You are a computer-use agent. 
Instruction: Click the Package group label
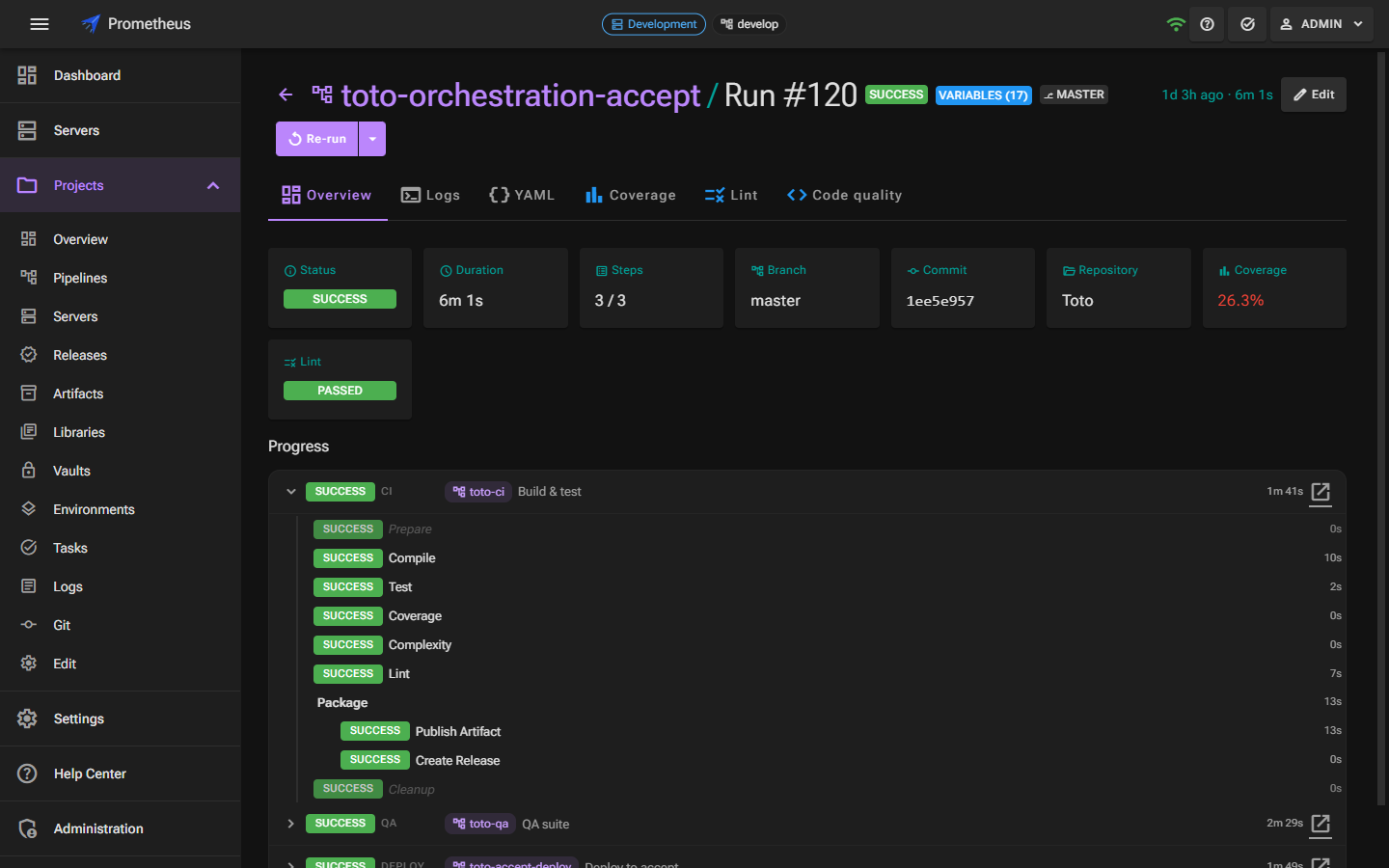[x=342, y=702]
